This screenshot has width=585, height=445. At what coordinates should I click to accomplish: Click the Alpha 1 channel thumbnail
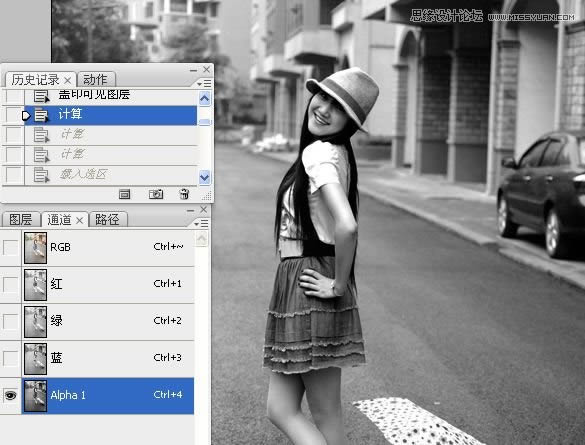click(35, 396)
